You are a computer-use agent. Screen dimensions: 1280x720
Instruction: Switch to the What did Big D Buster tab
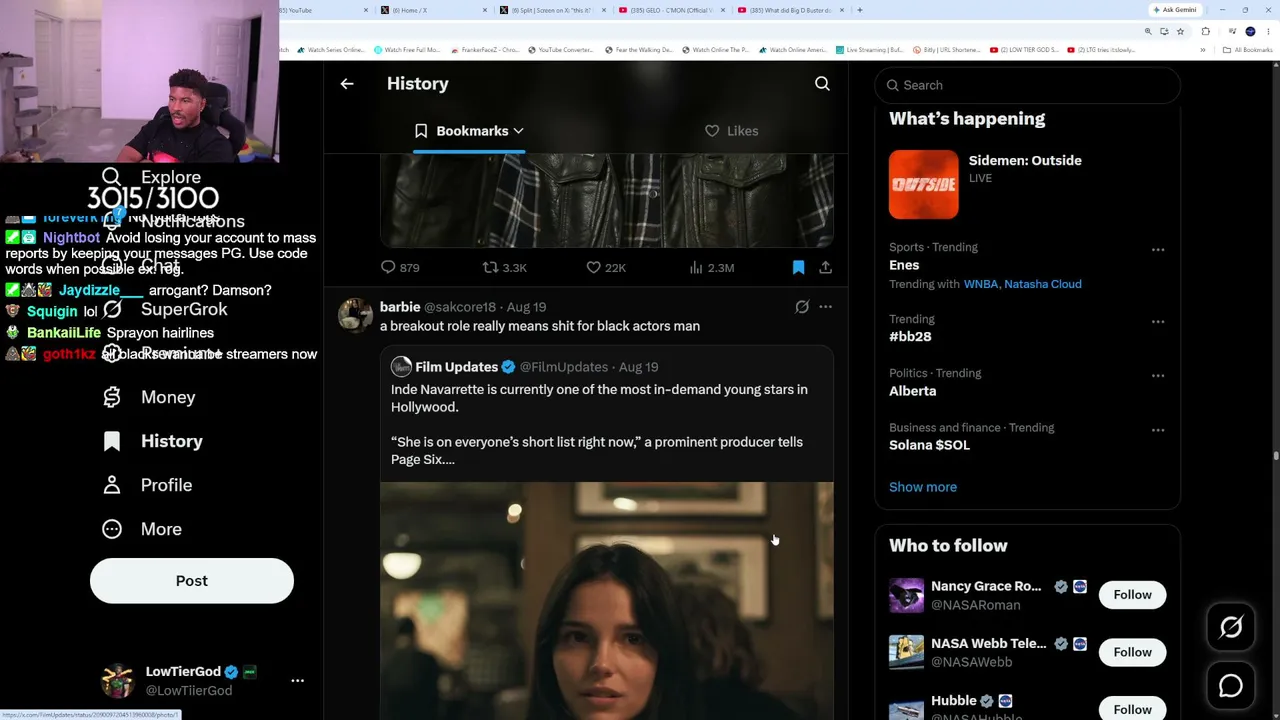tap(790, 10)
